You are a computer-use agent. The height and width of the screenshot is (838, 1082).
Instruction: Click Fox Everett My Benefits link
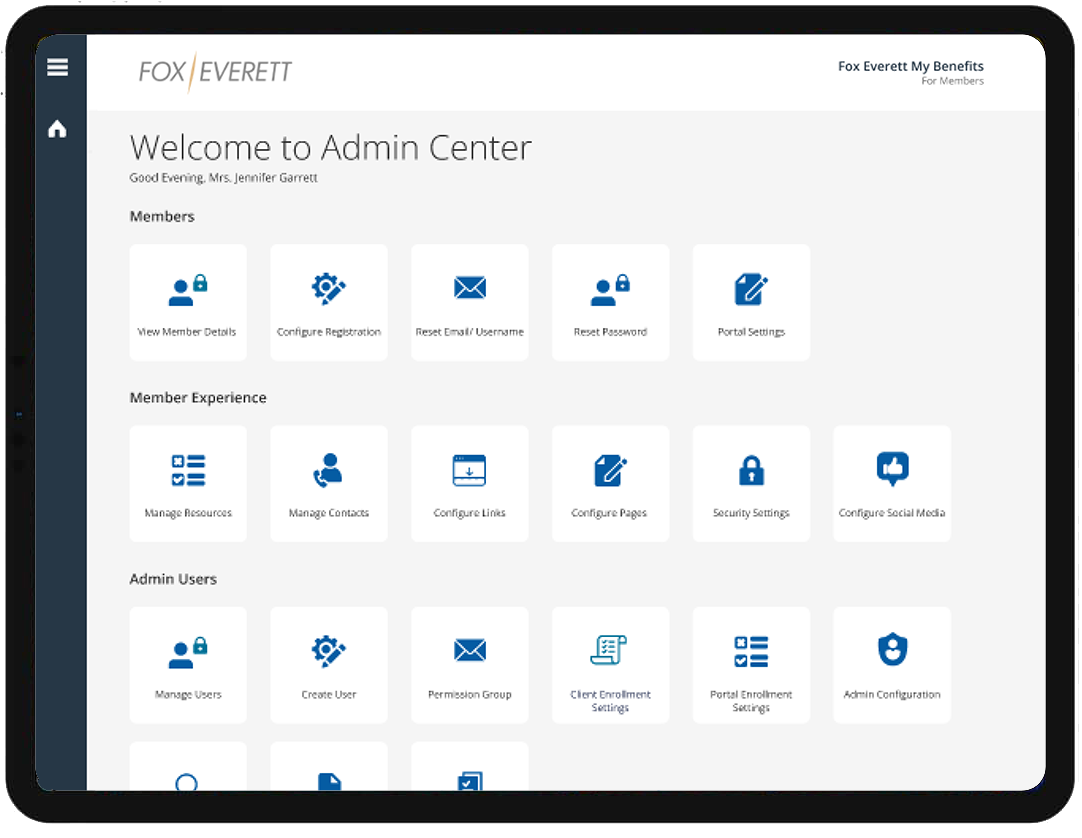(911, 66)
